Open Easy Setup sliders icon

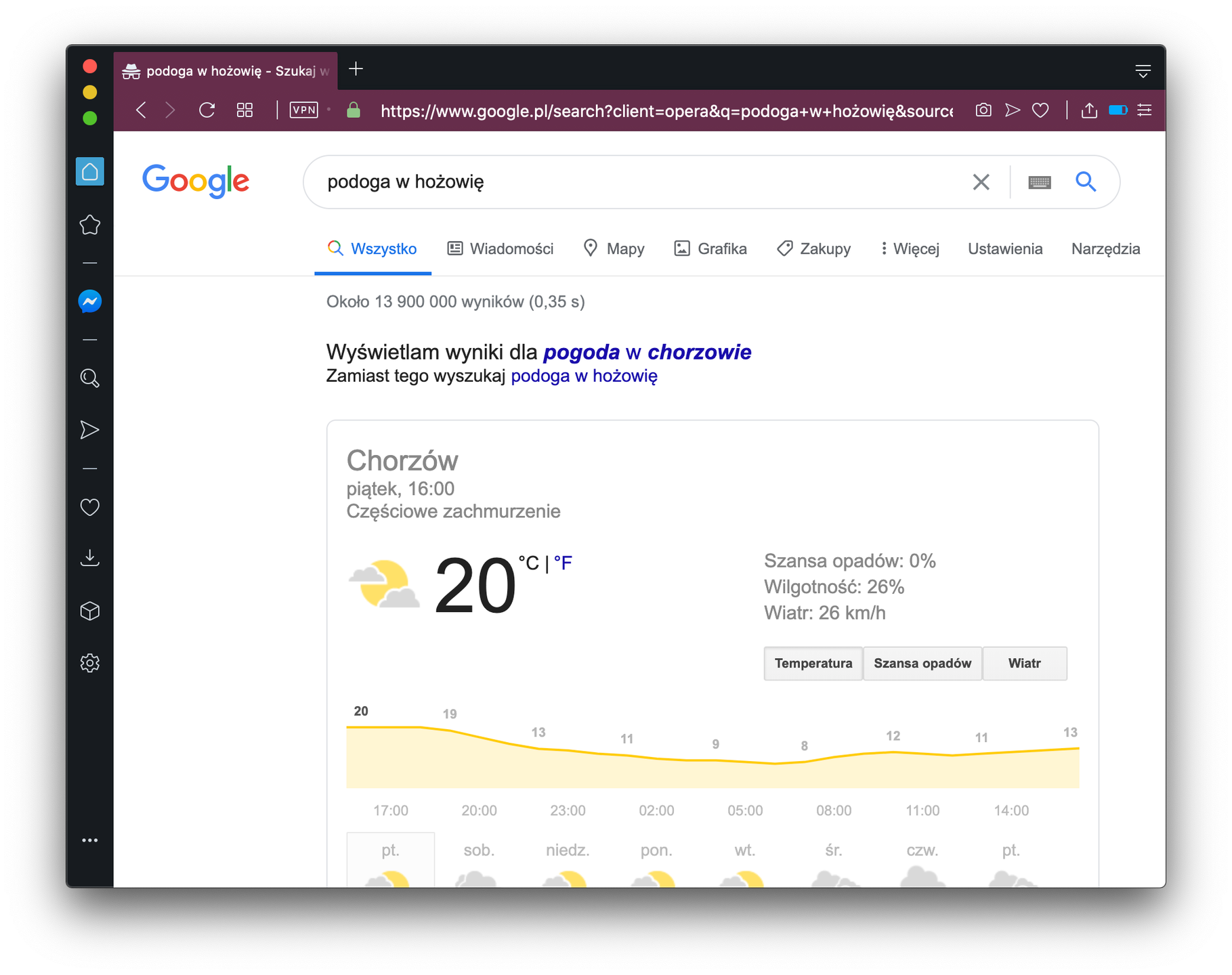[x=1145, y=110]
